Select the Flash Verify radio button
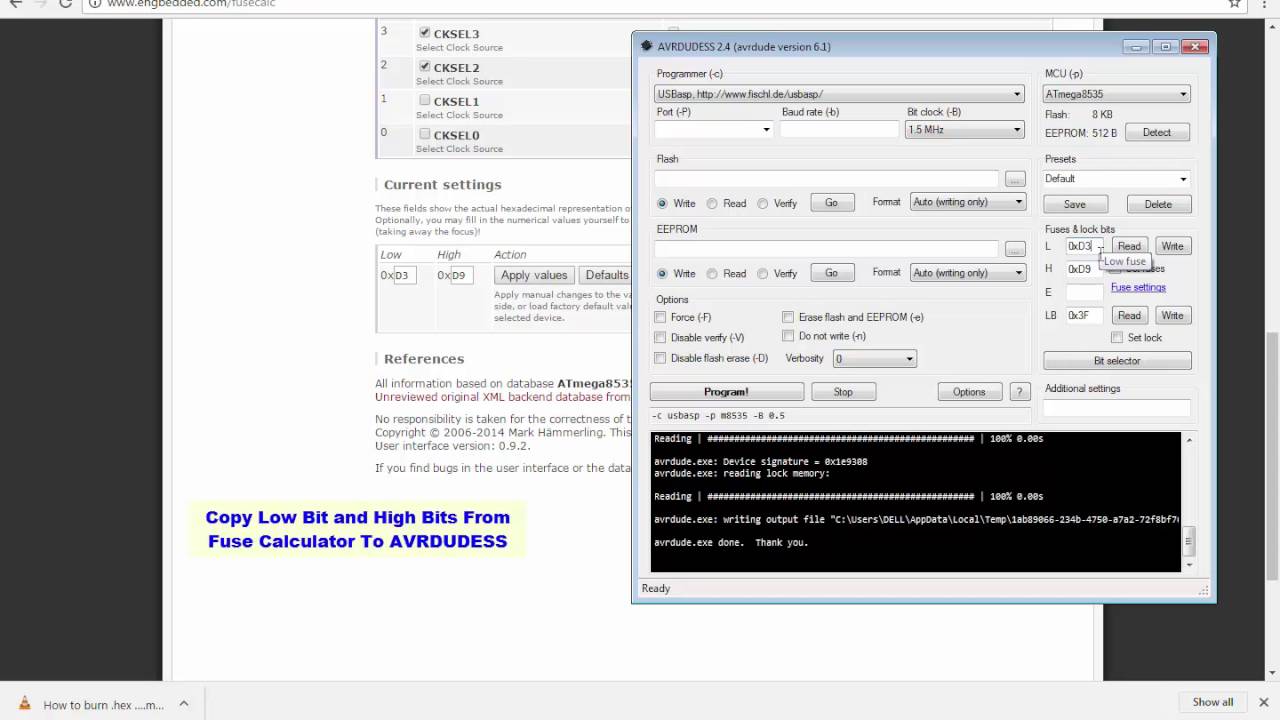The image size is (1280, 720). tap(763, 203)
